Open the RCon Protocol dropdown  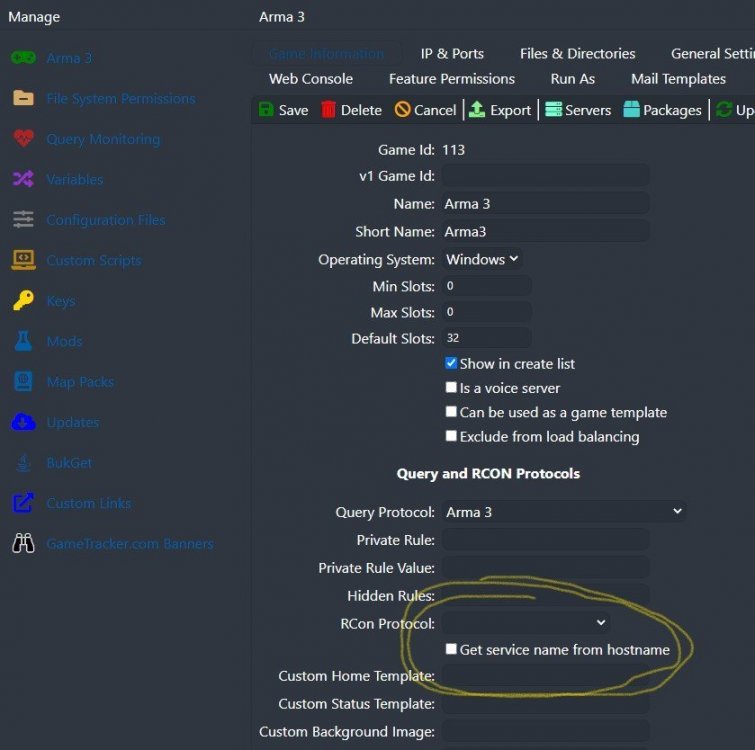coord(526,623)
